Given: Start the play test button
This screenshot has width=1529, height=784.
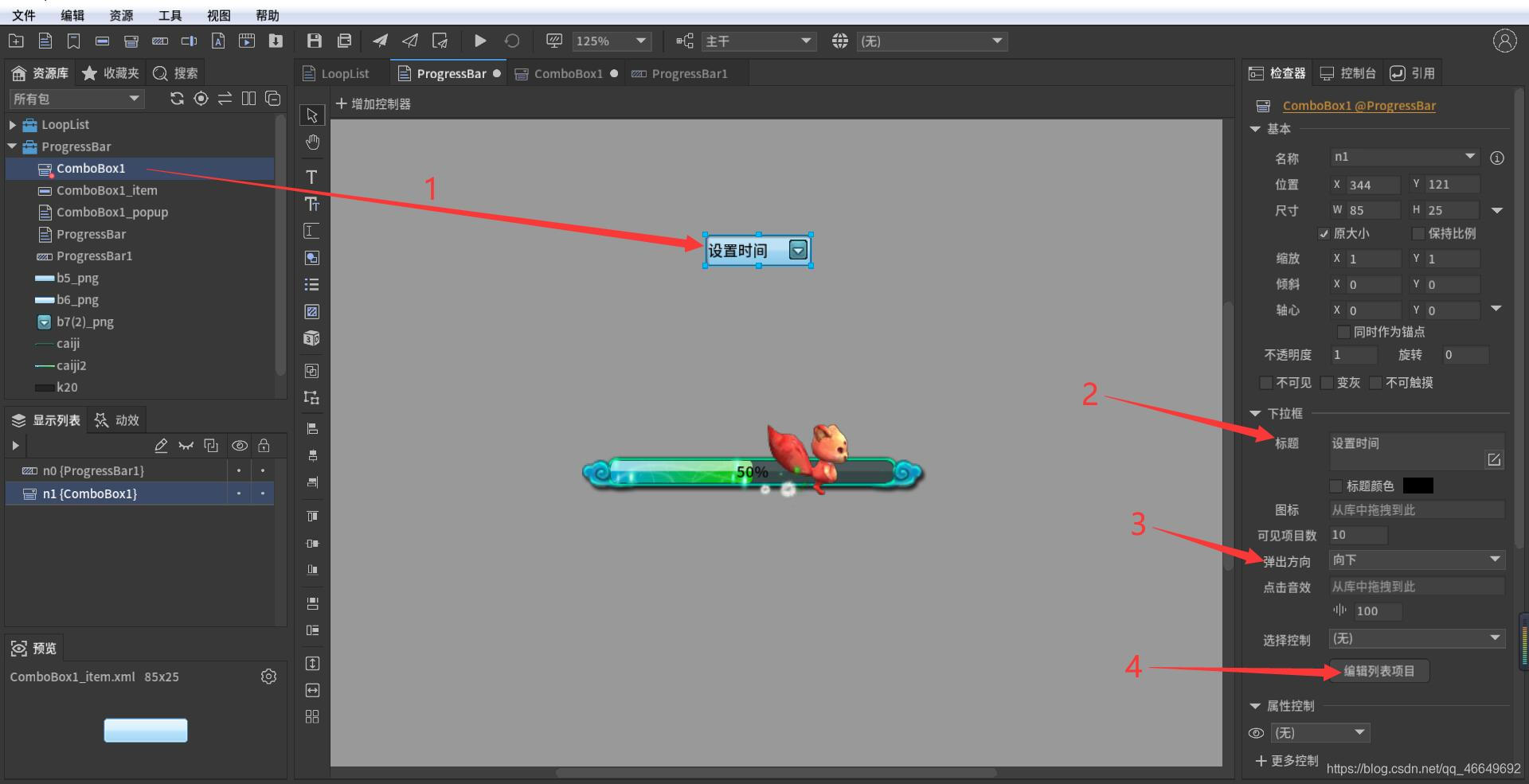Looking at the screenshot, I should coord(480,41).
